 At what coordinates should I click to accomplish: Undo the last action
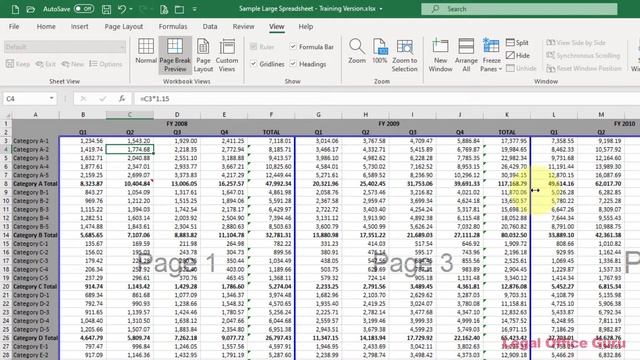(122, 9)
